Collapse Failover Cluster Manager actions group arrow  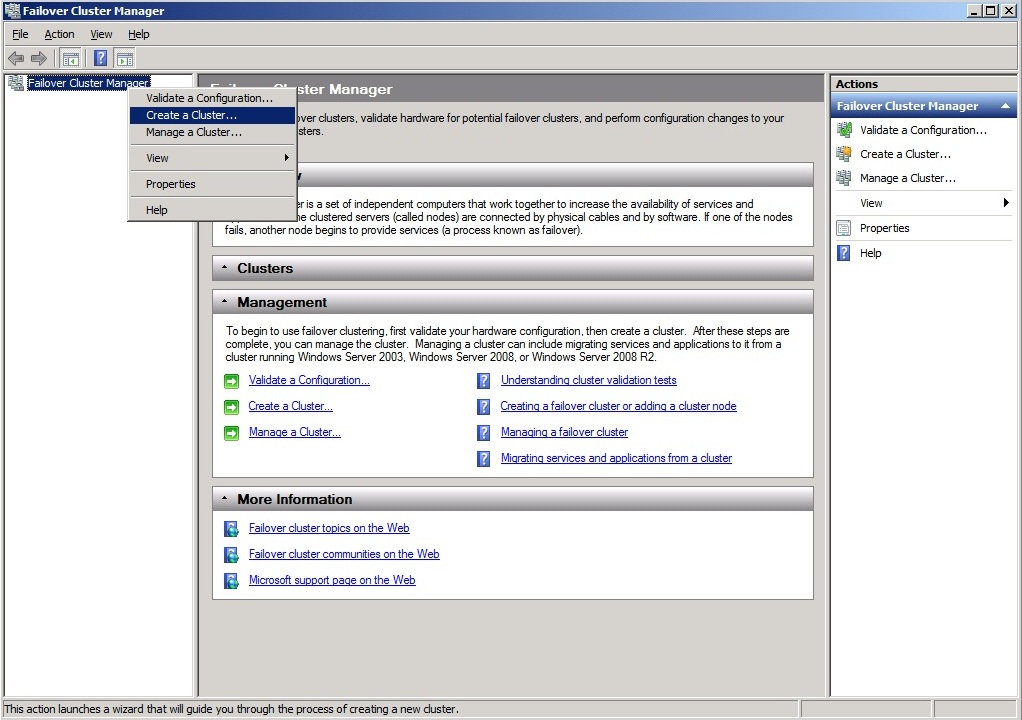tap(1005, 106)
